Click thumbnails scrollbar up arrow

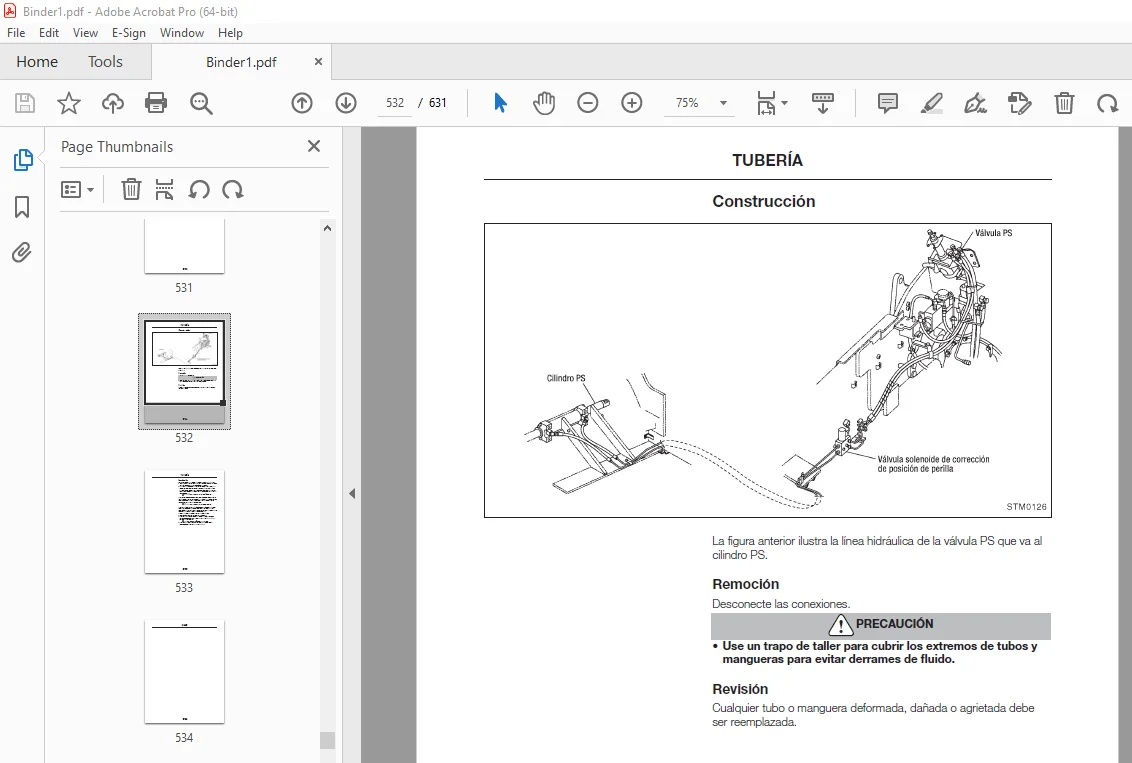click(327, 228)
